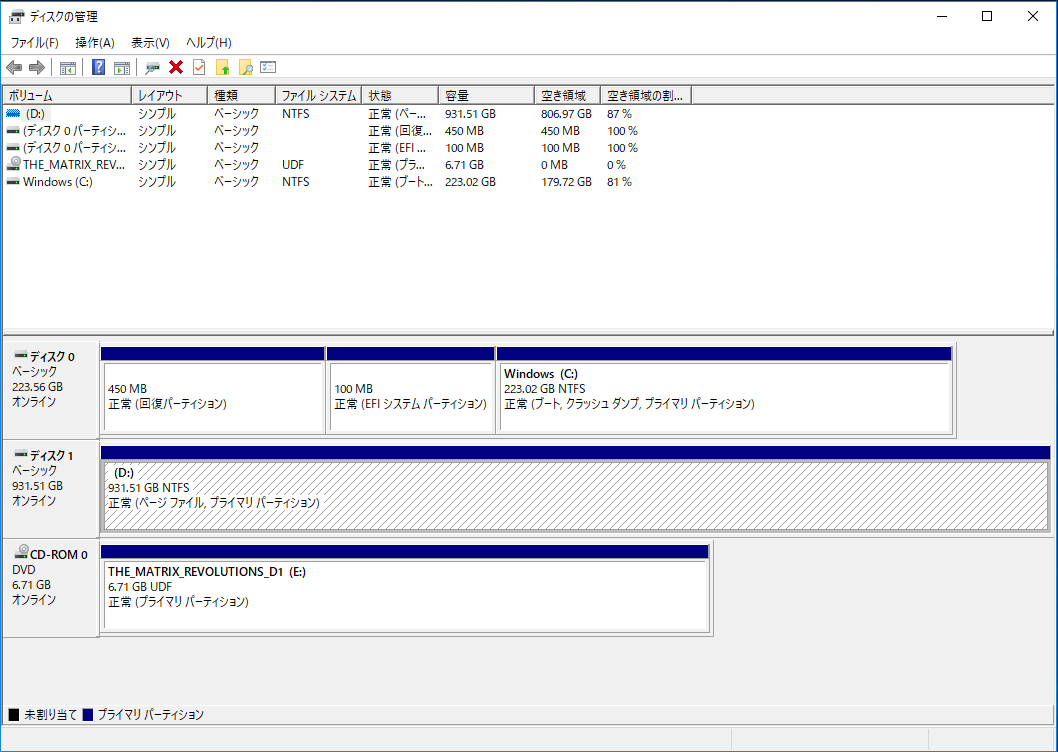Click the drive icon beside Windows (C:) row
This screenshot has width=1058, height=752.
coord(13,182)
